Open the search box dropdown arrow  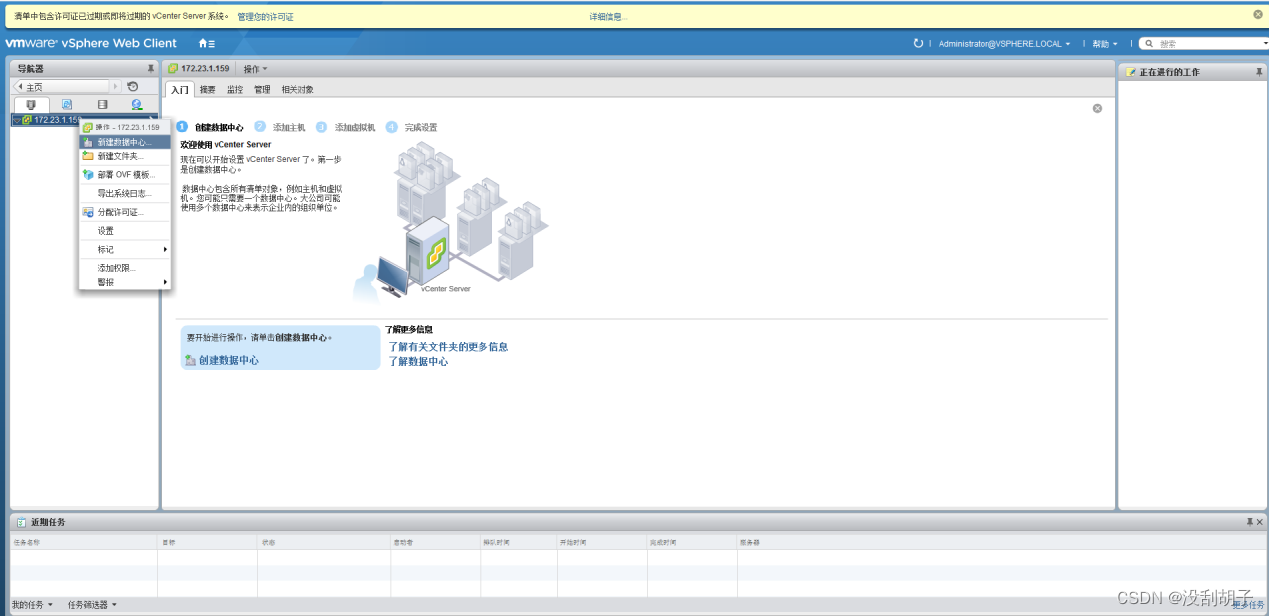tap(1265, 44)
